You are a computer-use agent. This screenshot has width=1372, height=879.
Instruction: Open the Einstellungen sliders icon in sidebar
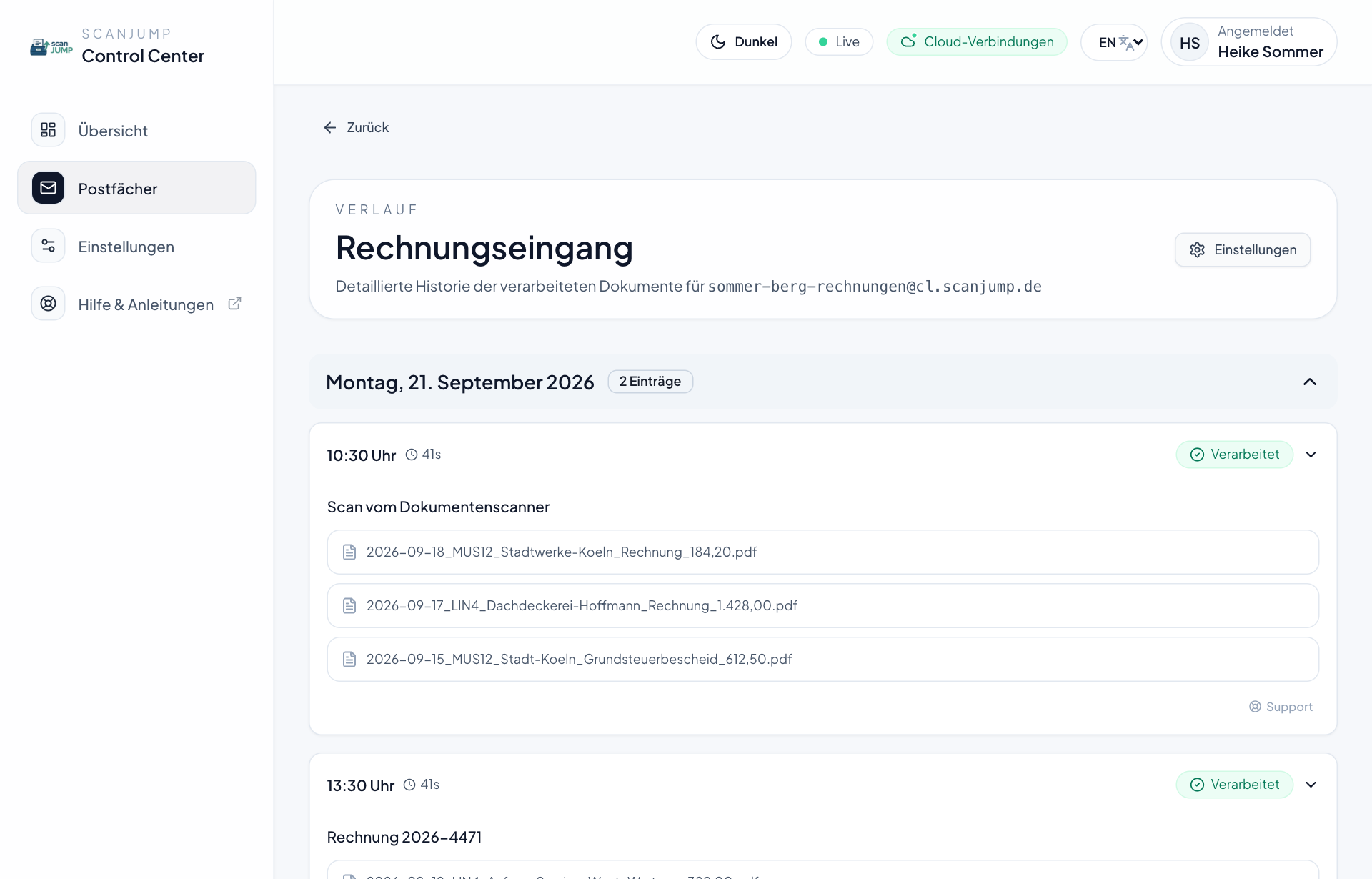click(48, 246)
